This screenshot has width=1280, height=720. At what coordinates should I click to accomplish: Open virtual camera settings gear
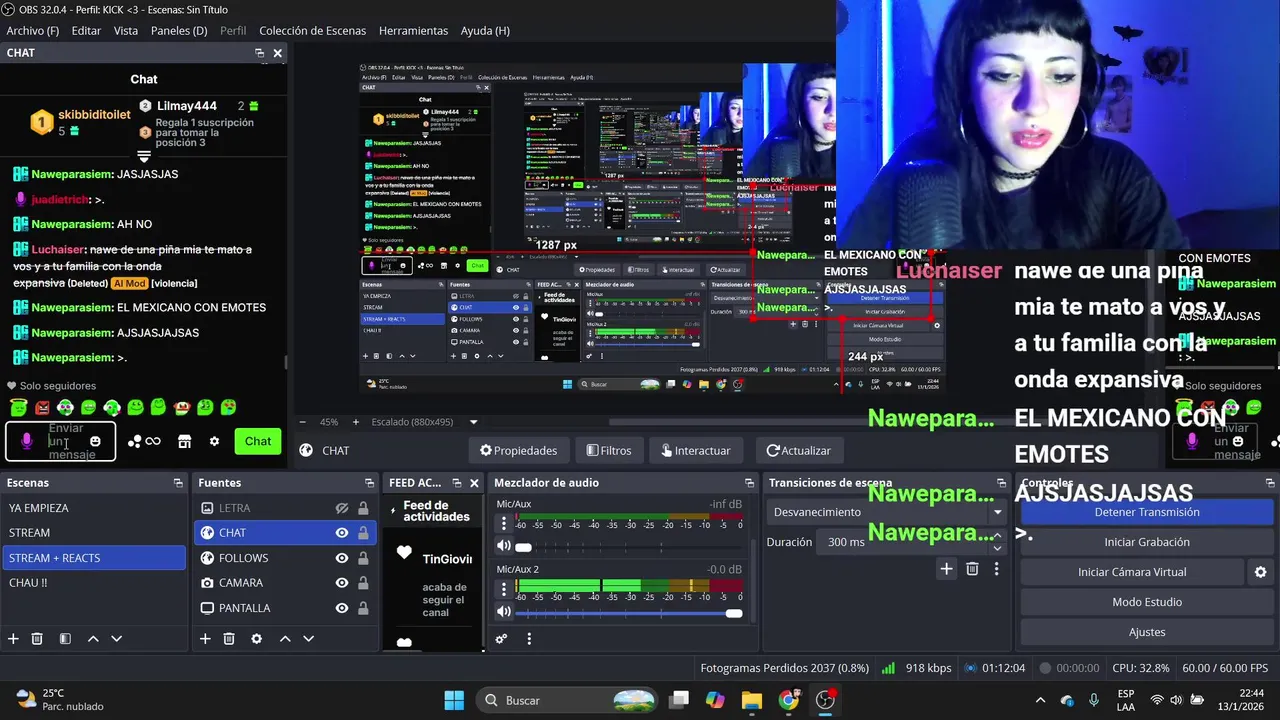[x=1260, y=572]
